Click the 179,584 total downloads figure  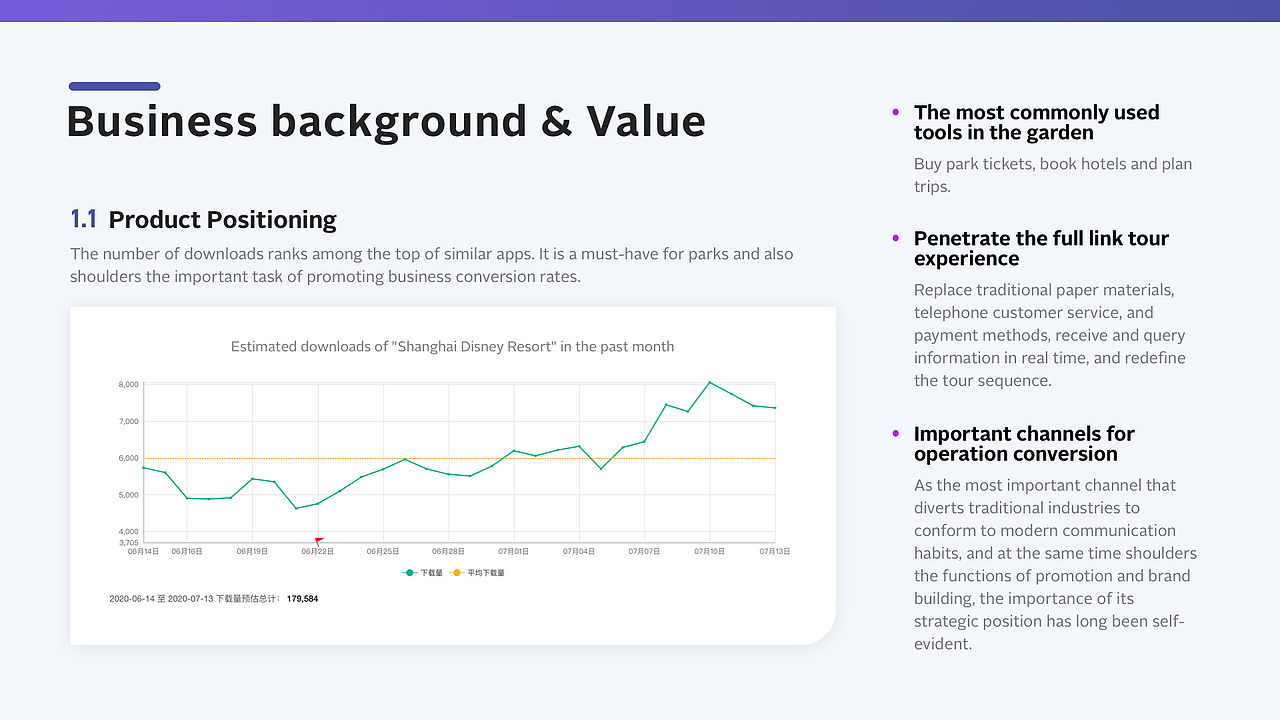coord(302,599)
